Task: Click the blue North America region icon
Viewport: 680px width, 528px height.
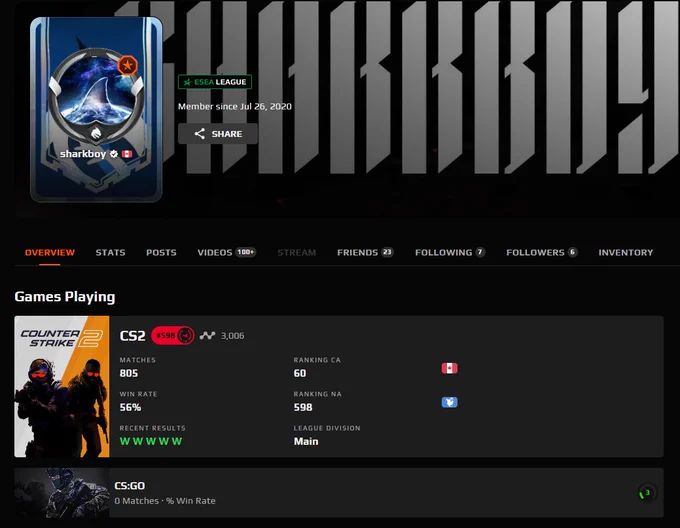Action: 449,402
